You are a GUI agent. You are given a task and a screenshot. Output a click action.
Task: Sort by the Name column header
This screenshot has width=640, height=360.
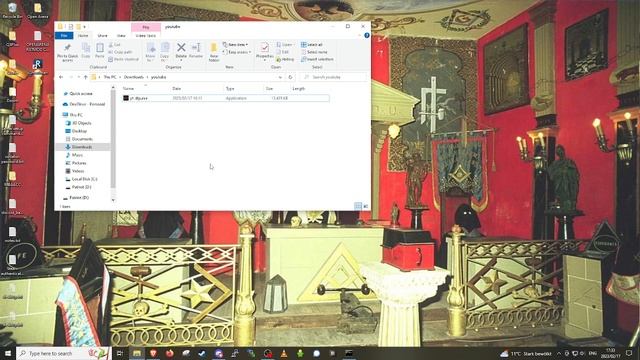tap(128, 88)
